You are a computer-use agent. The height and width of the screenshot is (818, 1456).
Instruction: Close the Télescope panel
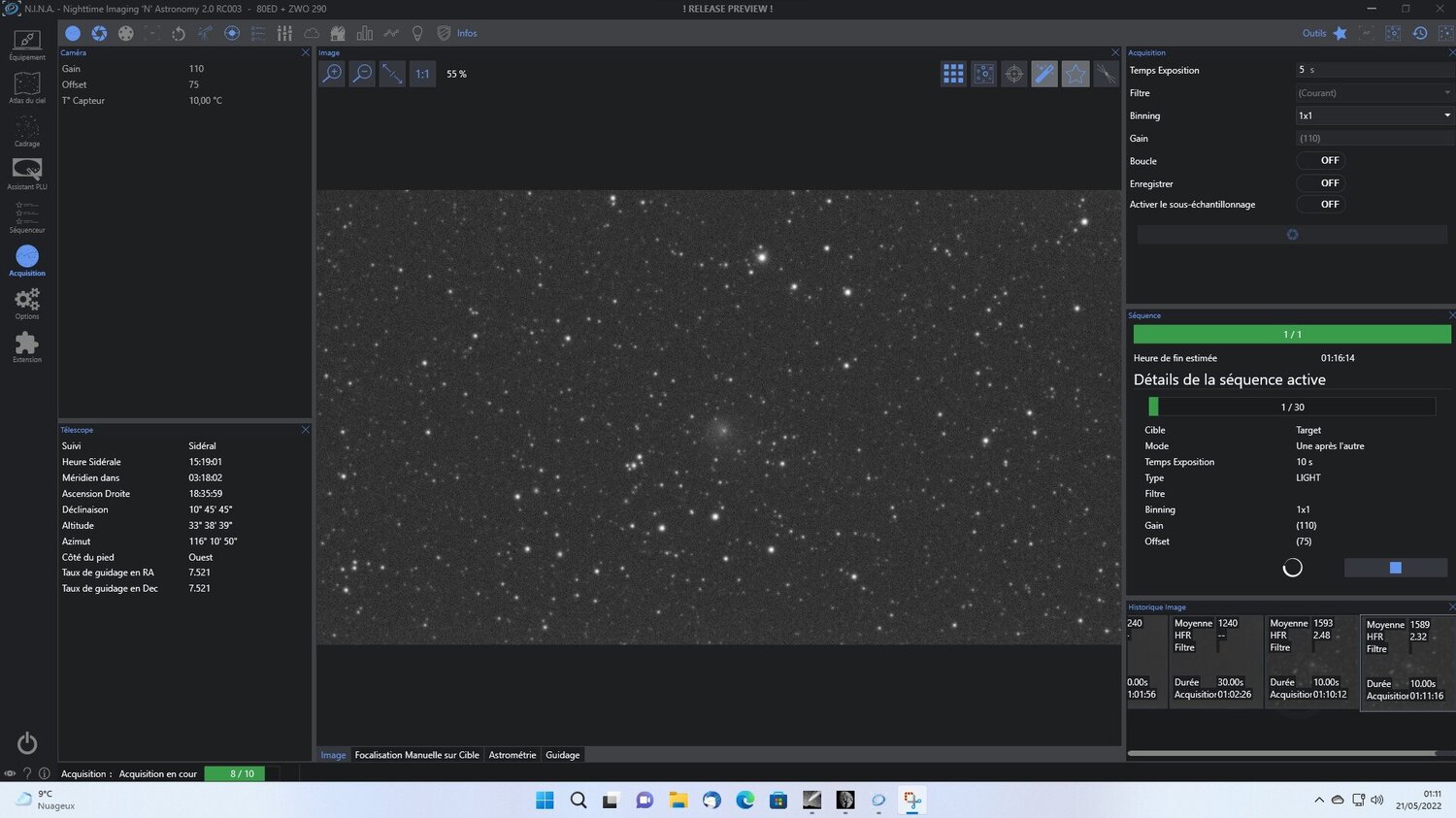click(306, 430)
